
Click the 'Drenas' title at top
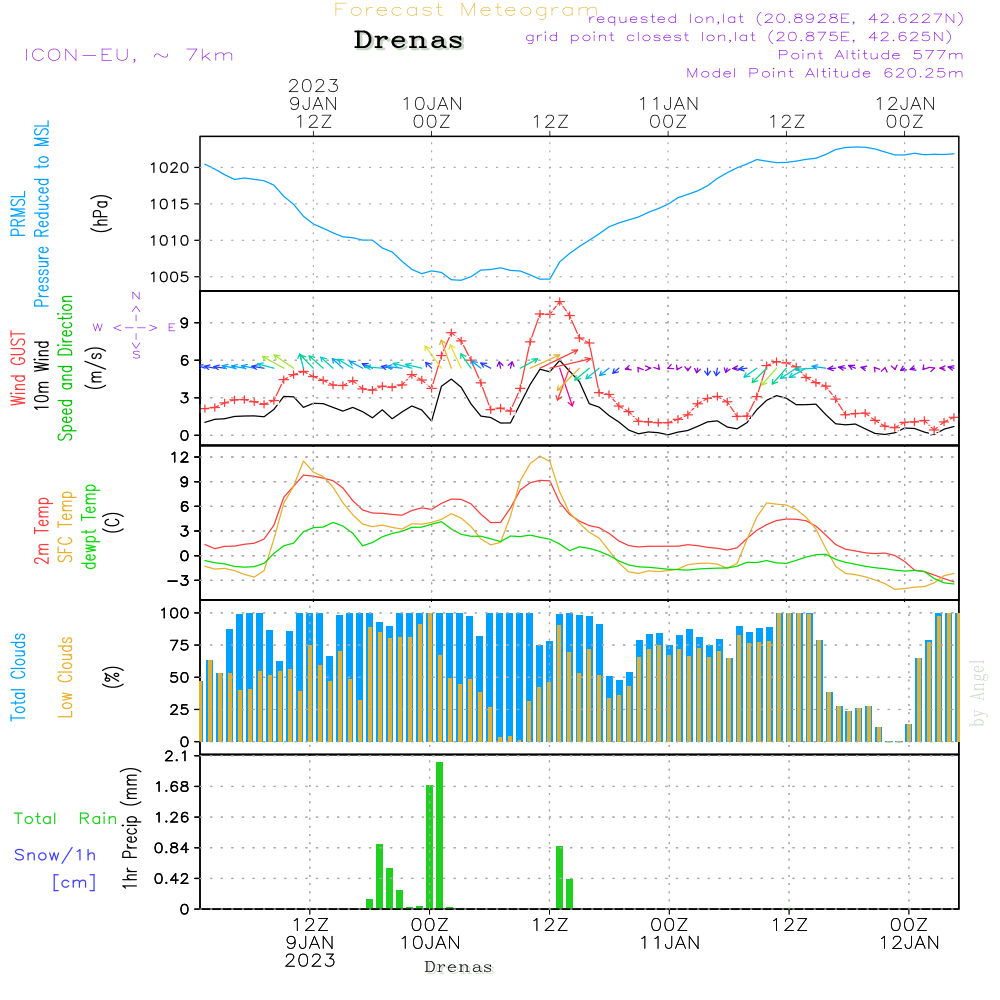pos(408,40)
